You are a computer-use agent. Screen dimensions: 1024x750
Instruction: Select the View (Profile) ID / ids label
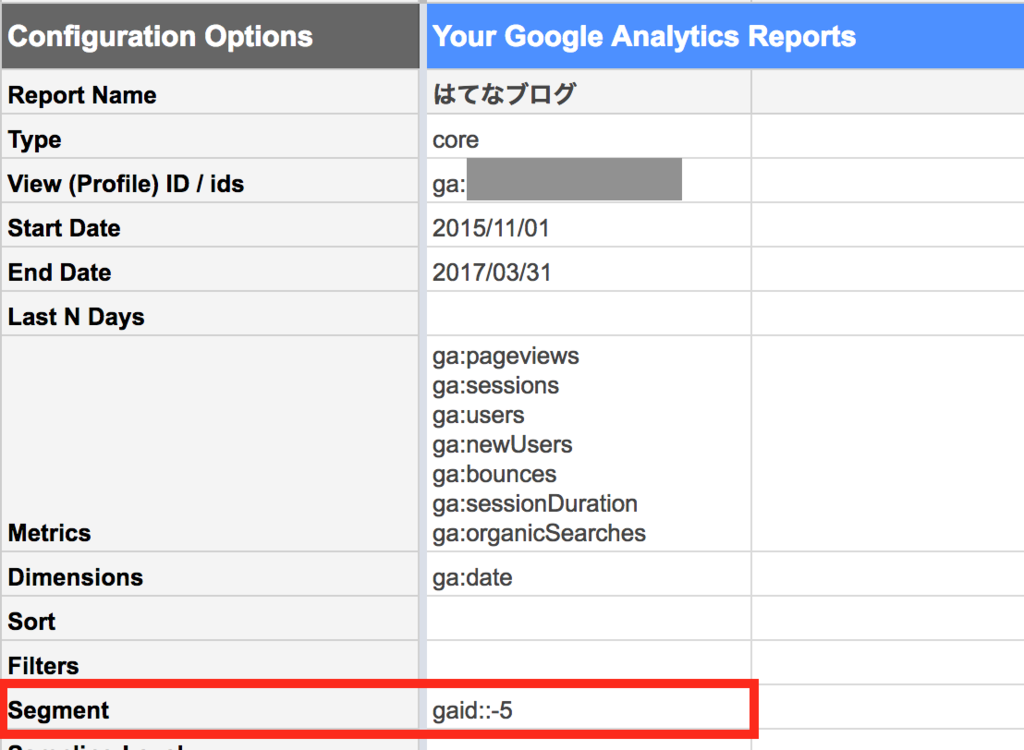point(210,184)
